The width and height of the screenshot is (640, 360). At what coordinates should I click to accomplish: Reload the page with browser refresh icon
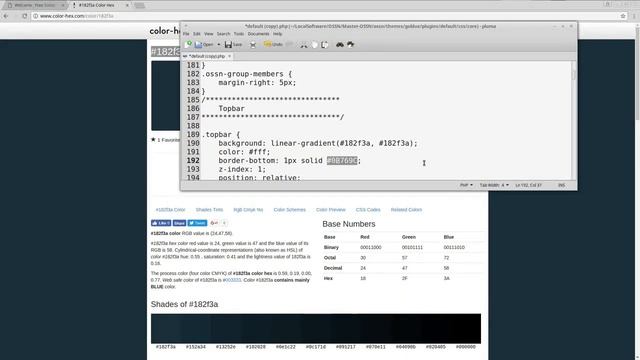click(24, 16)
